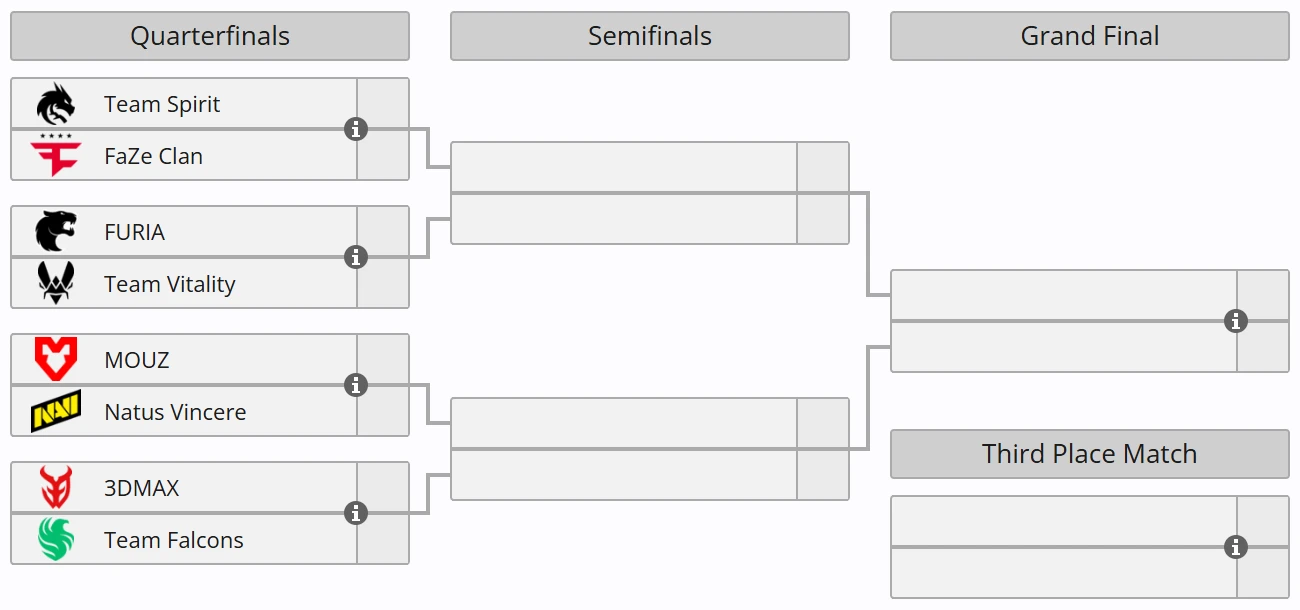Click the Quarterfinals column header

[210, 36]
